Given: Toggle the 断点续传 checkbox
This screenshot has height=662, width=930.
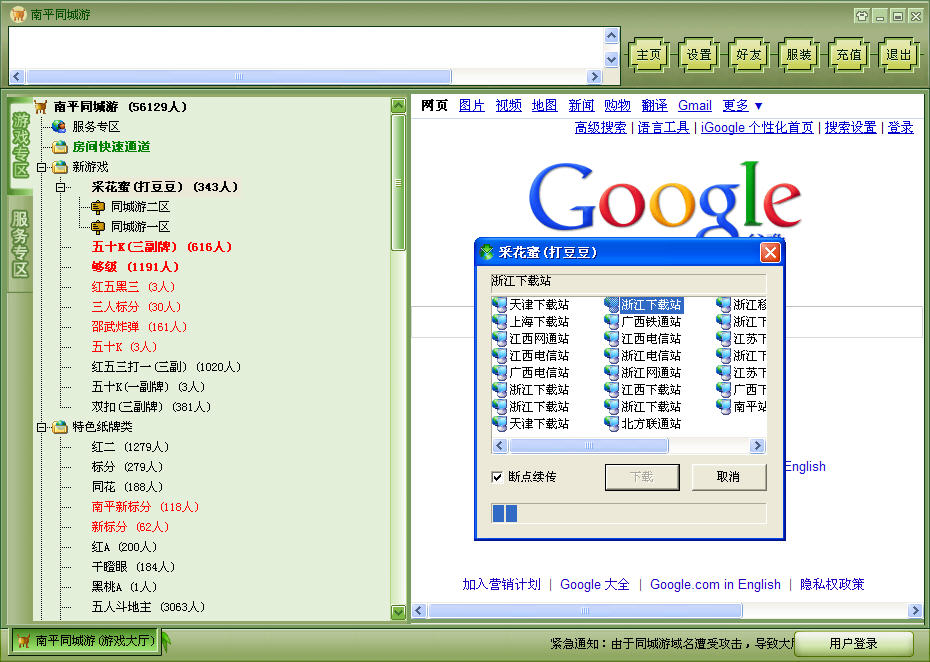Looking at the screenshot, I should 498,477.
